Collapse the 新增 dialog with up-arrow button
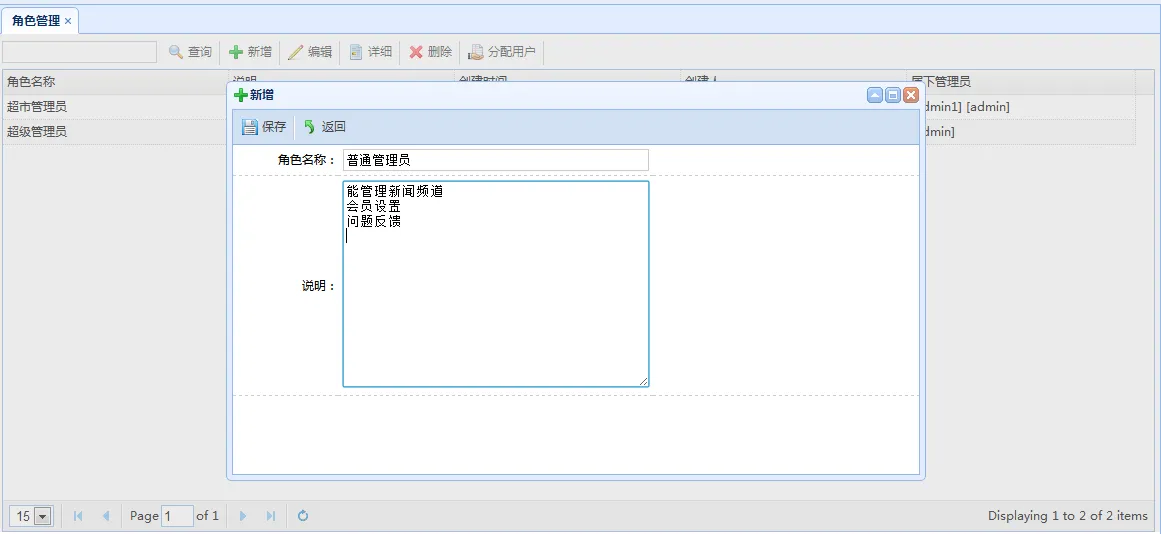The height and width of the screenshot is (534, 1161). click(875, 95)
